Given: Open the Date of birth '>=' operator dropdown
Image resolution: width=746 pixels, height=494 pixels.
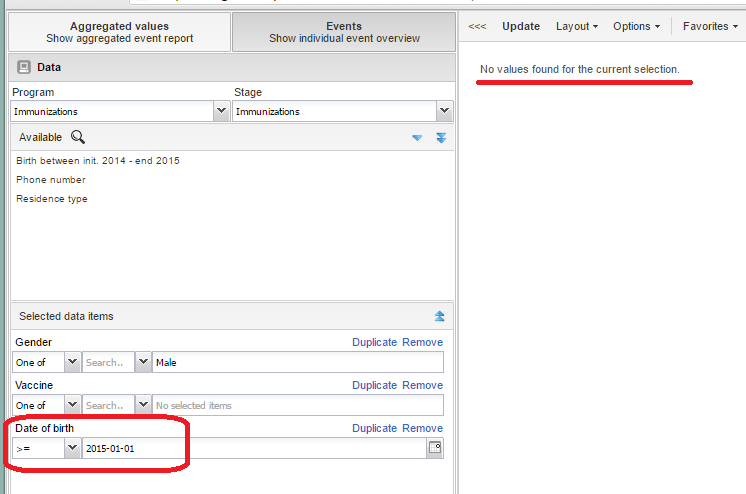Looking at the screenshot, I should pyautogui.click(x=72, y=448).
